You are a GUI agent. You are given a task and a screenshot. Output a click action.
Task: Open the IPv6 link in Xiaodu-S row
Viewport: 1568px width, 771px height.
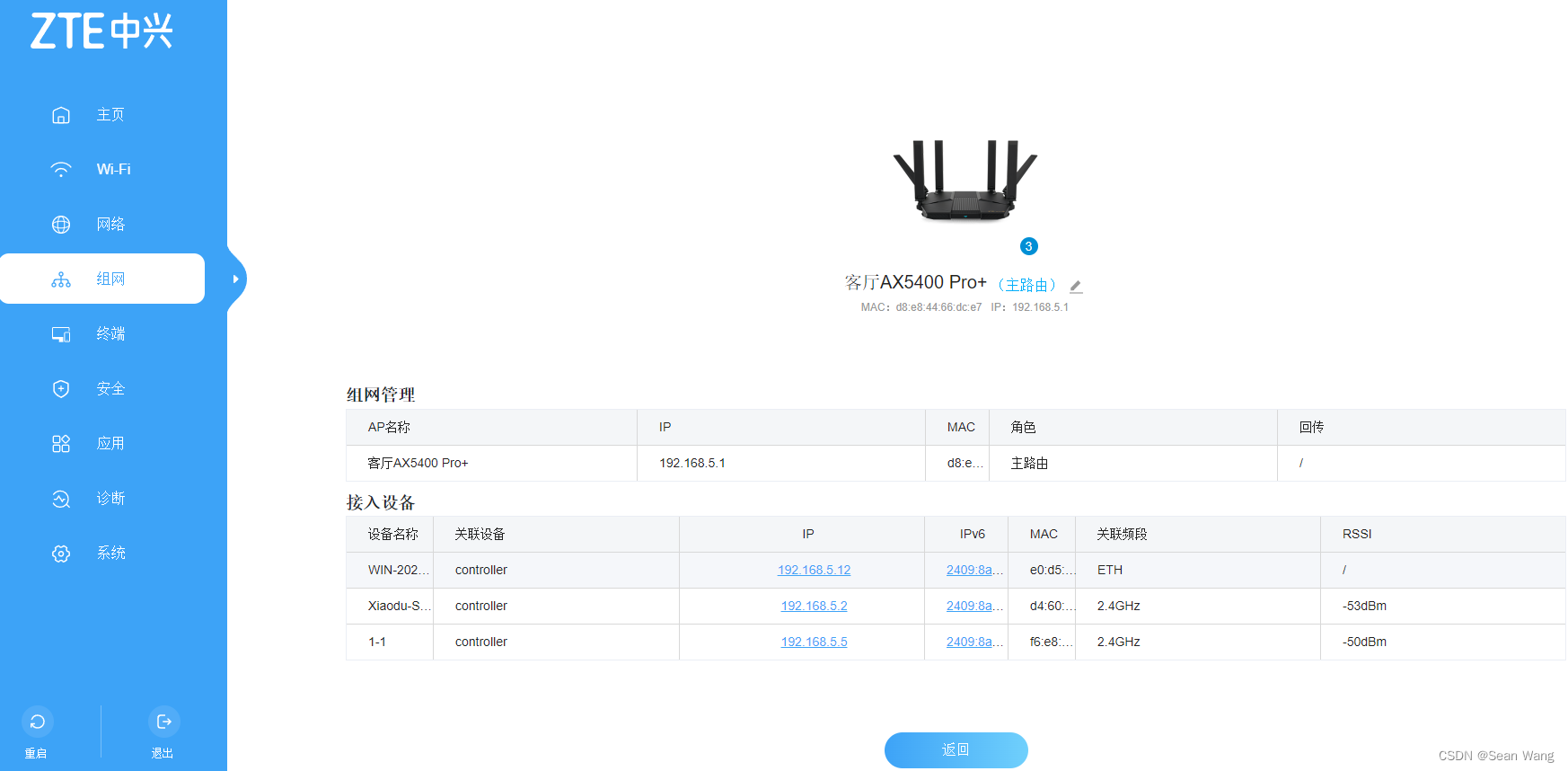click(x=973, y=607)
